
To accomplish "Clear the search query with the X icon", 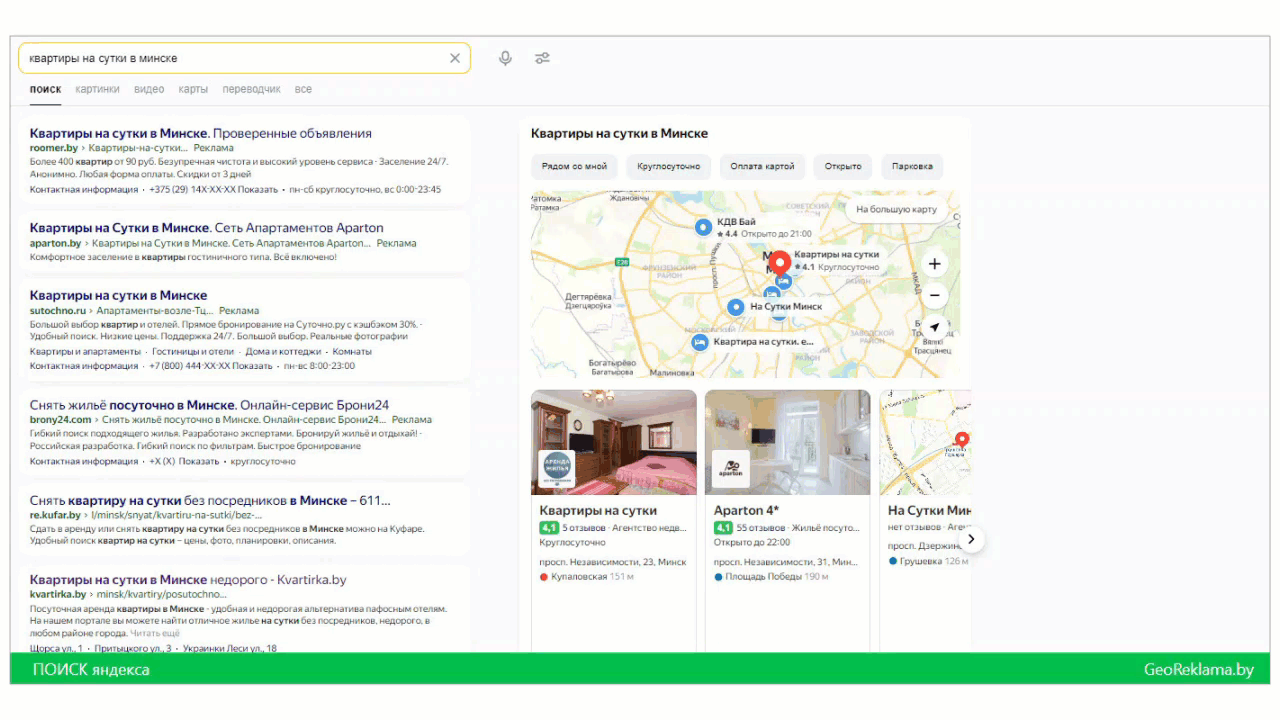I will [x=455, y=58].
